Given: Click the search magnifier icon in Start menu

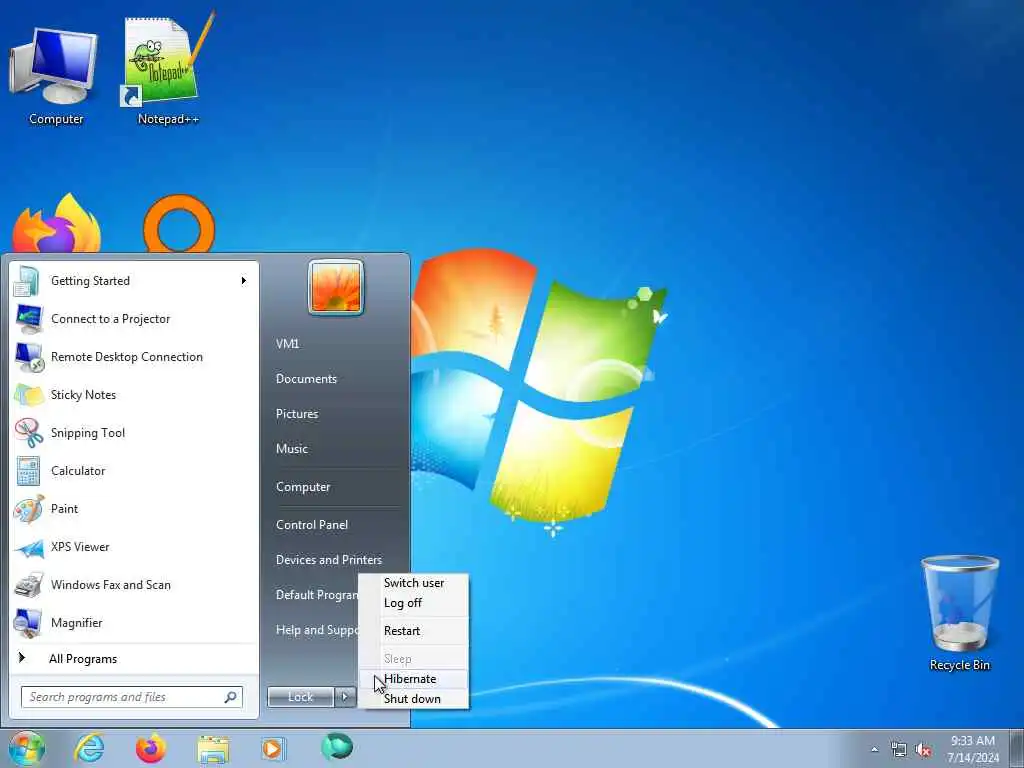Looking at the screenshot, I should click(230, 697).
